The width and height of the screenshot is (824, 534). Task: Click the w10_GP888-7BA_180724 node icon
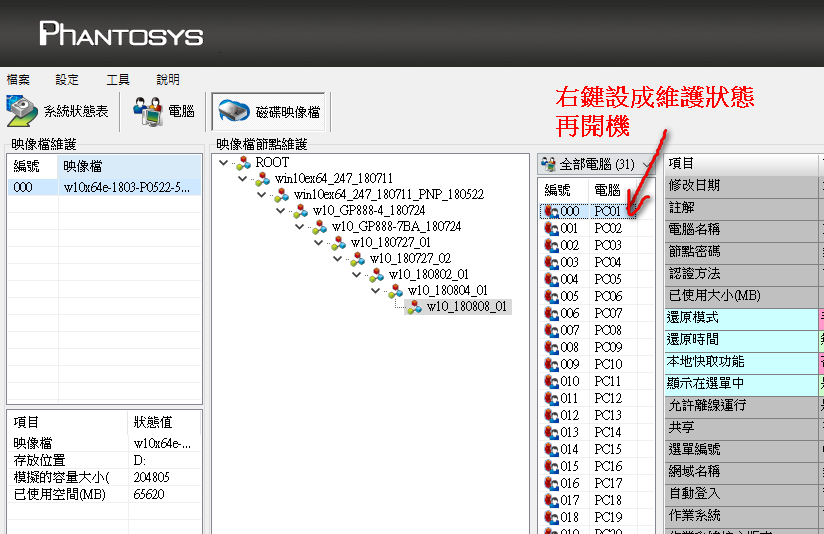pos(319,227)
